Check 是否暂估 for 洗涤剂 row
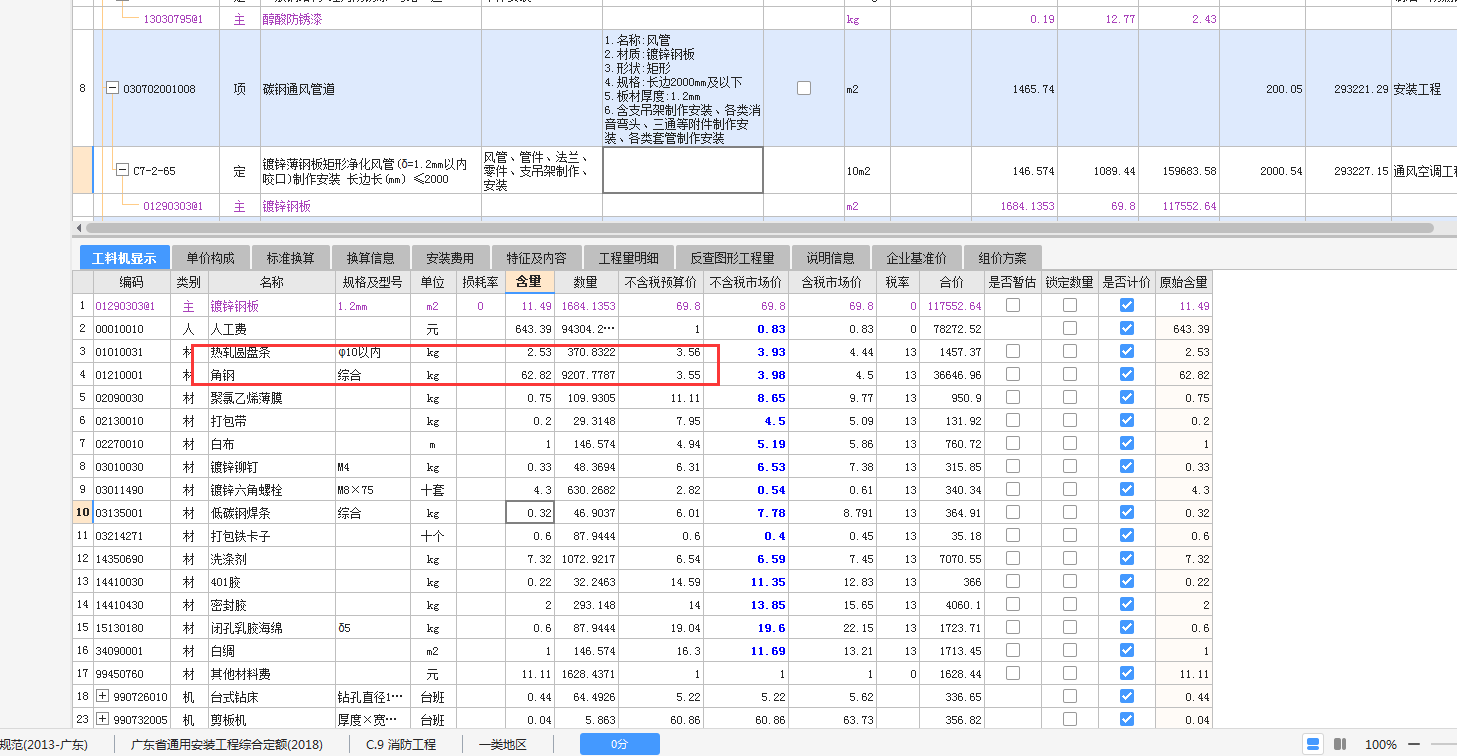This screenshot has width=1457, height=756. pos(1013,558)
